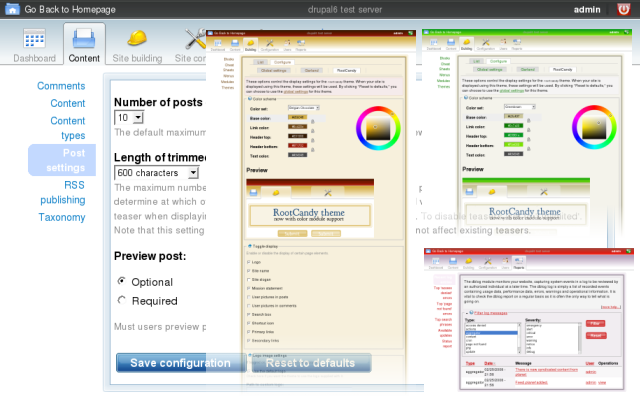Click Go Back to Homepage link
Screen dimensions: 640x399
(70, 9)
